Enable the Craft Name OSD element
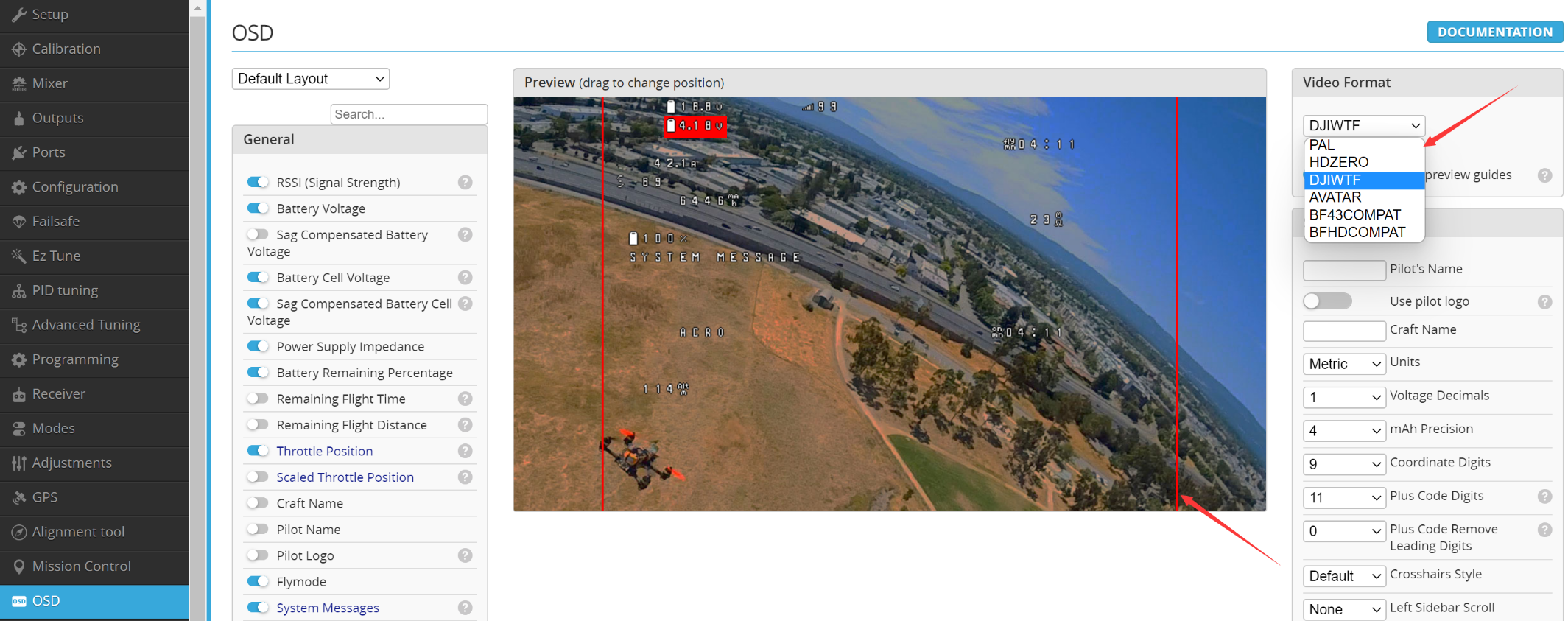 (258, 503)
